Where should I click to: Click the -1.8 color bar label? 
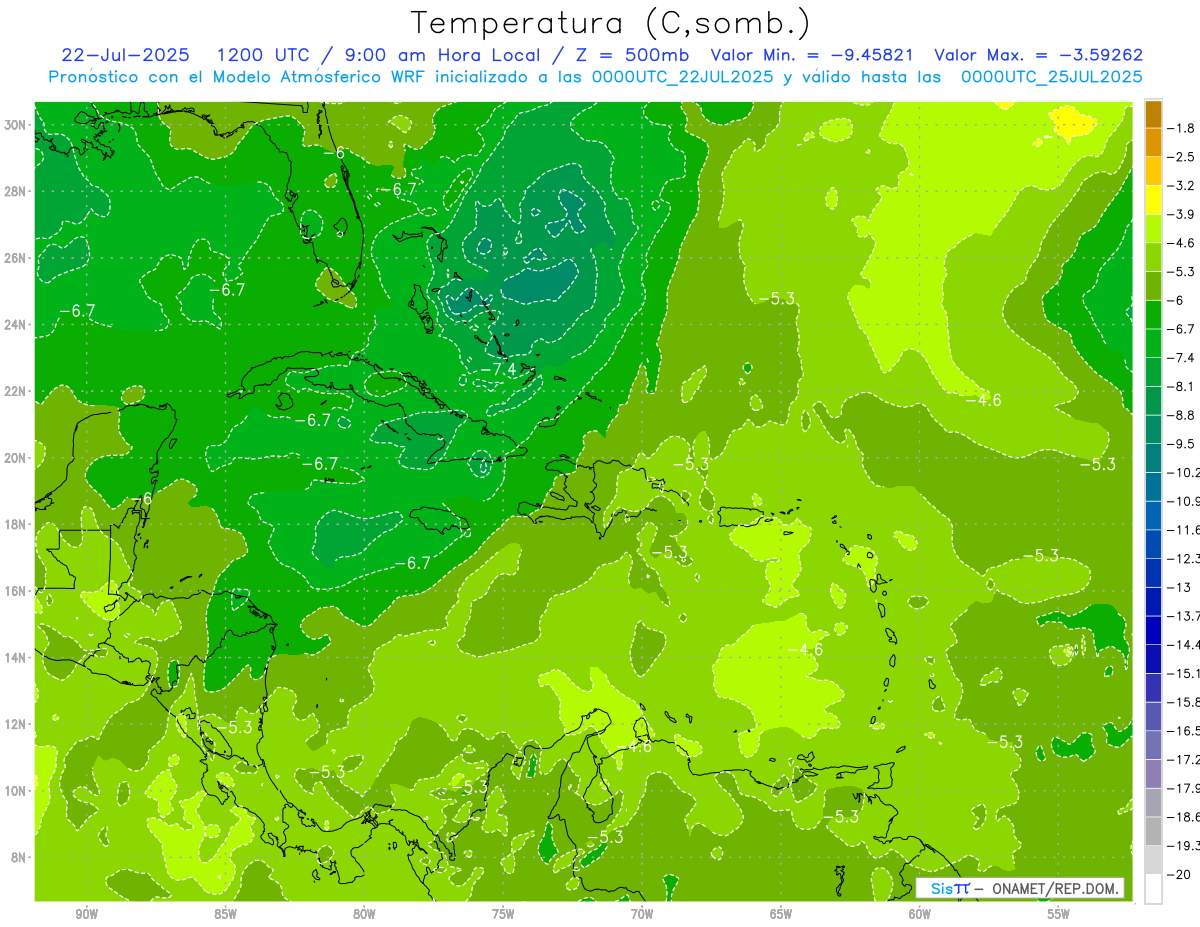click(x=1183, y=128)
